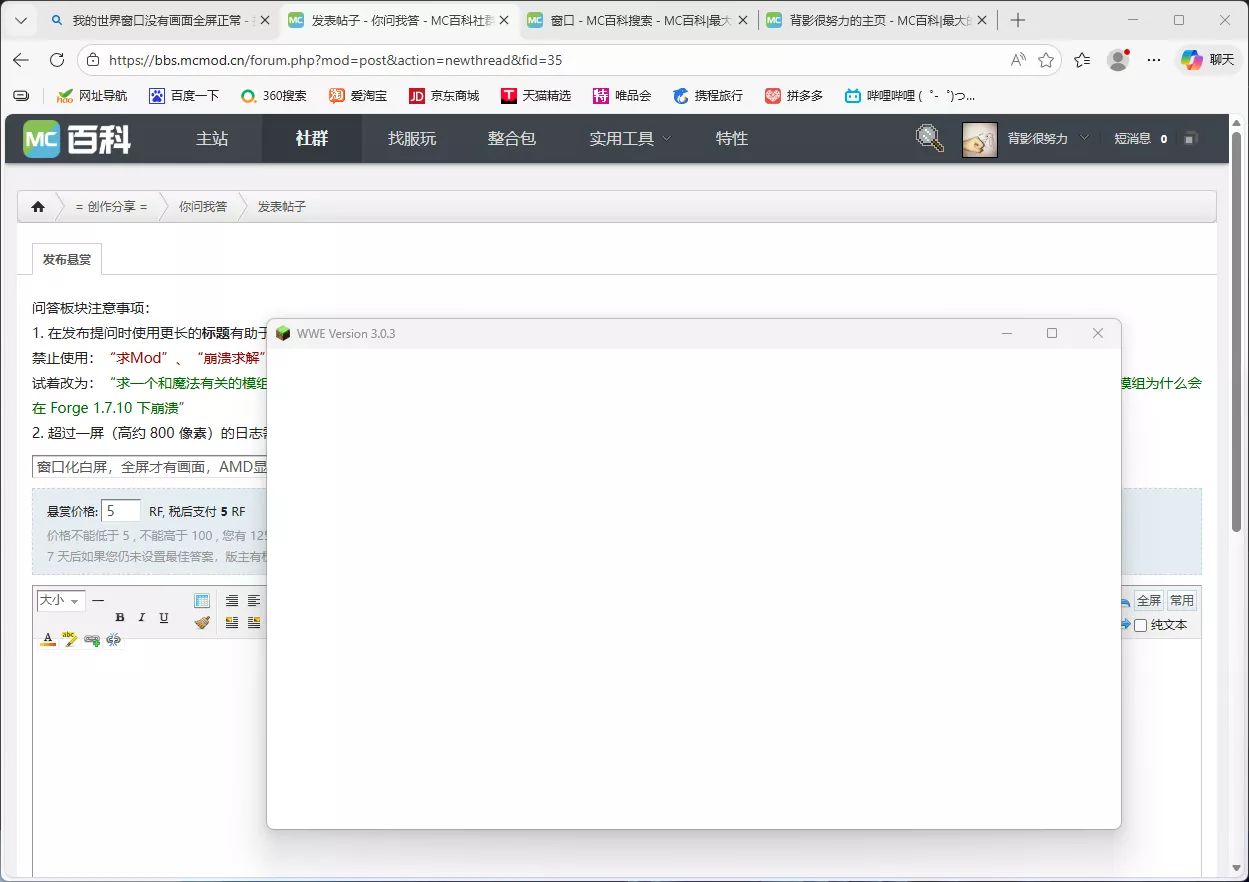
Task: Expand the 背影很努力 account dropdown
Action: 1048,139
